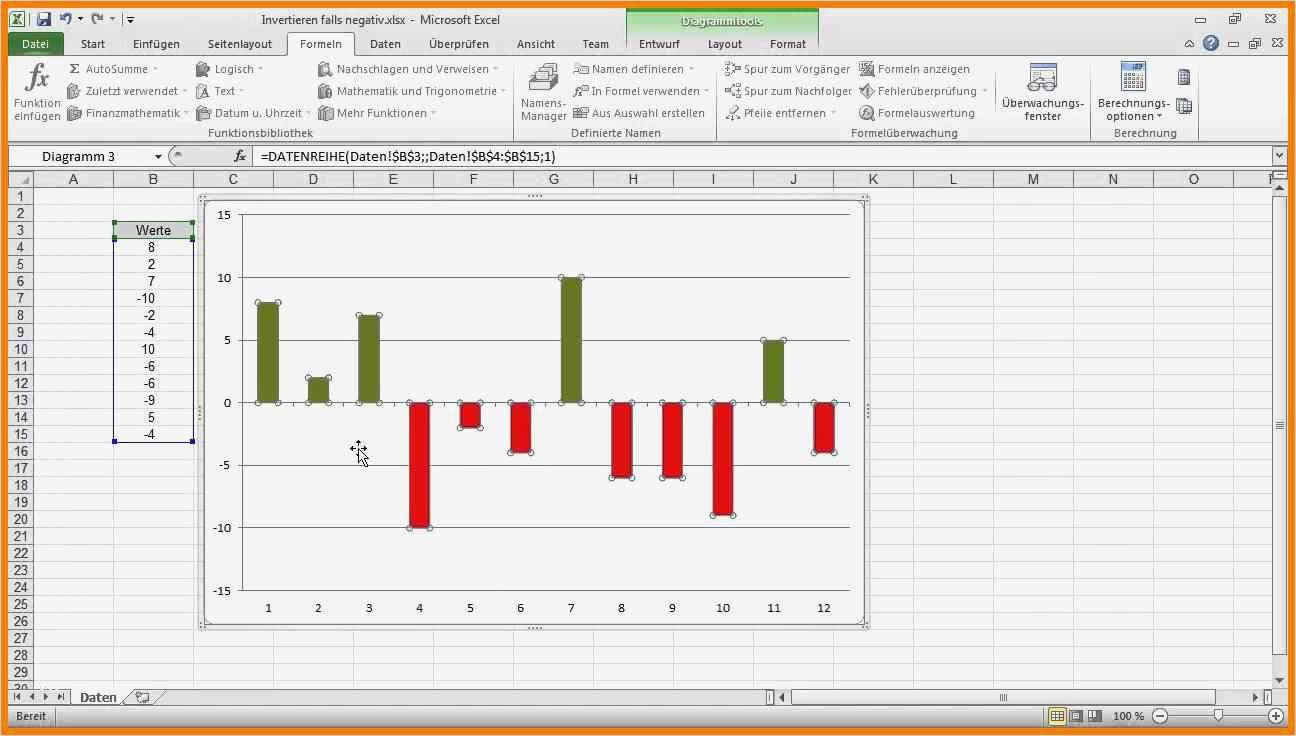Open Formelauswertung

click(x=917, y=113)
